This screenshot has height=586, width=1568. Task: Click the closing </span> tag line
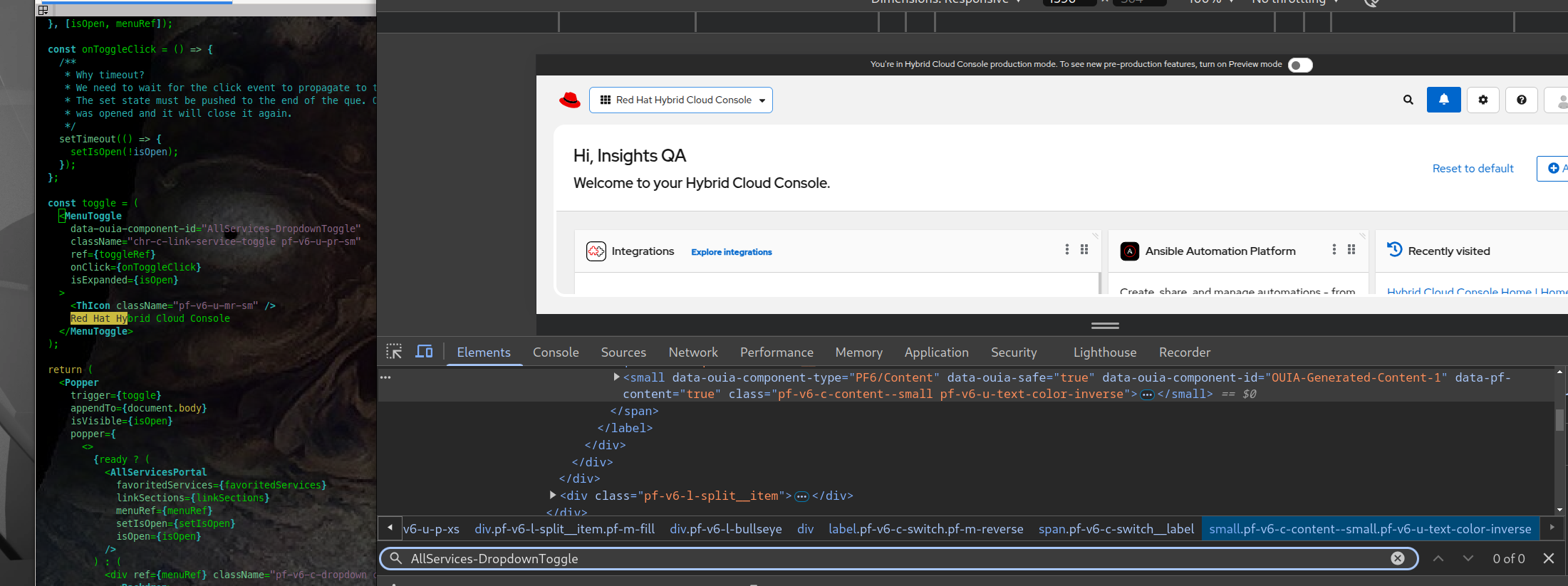(x=634, y=411)
